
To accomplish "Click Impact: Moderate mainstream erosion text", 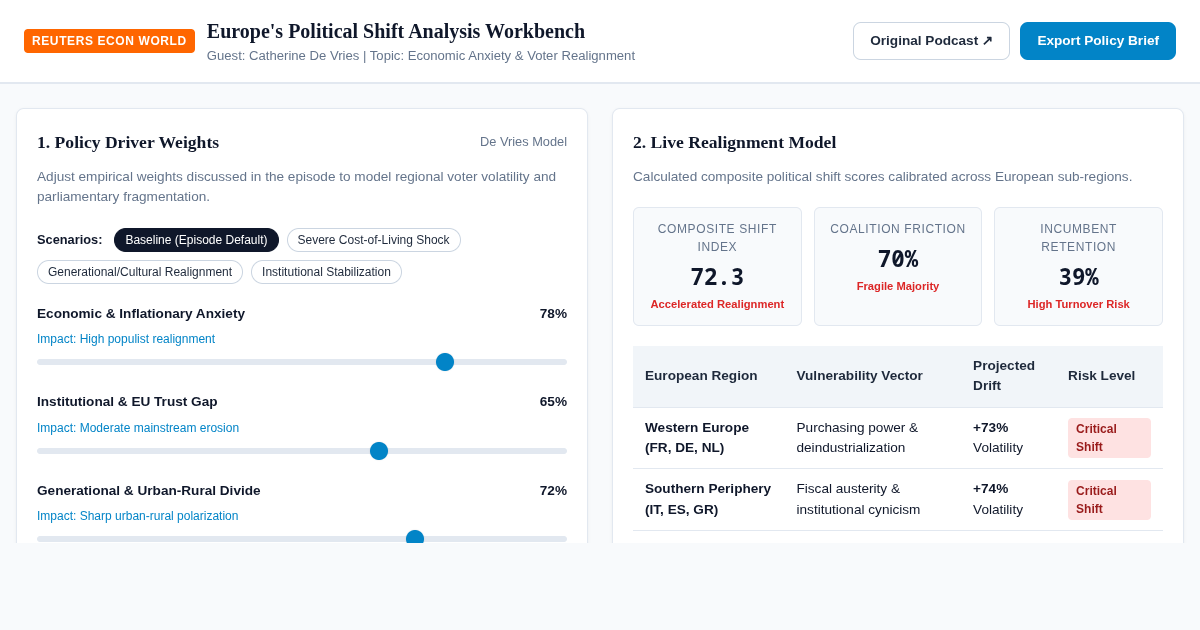I will coord(138,428).
